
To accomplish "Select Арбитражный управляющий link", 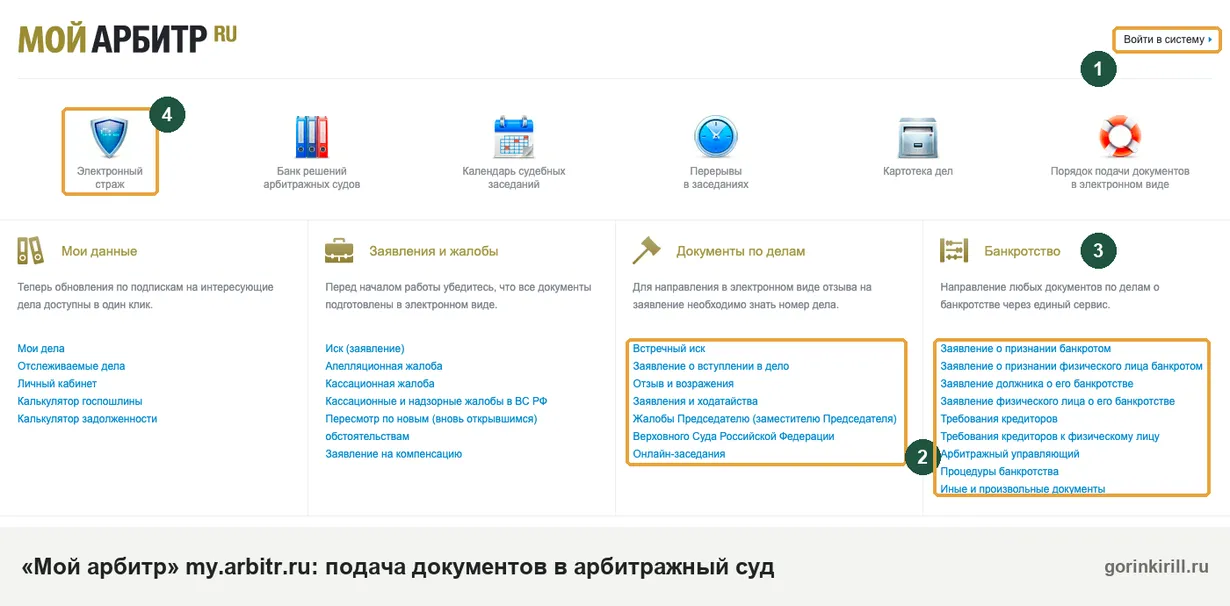I will coord(1010,454).
